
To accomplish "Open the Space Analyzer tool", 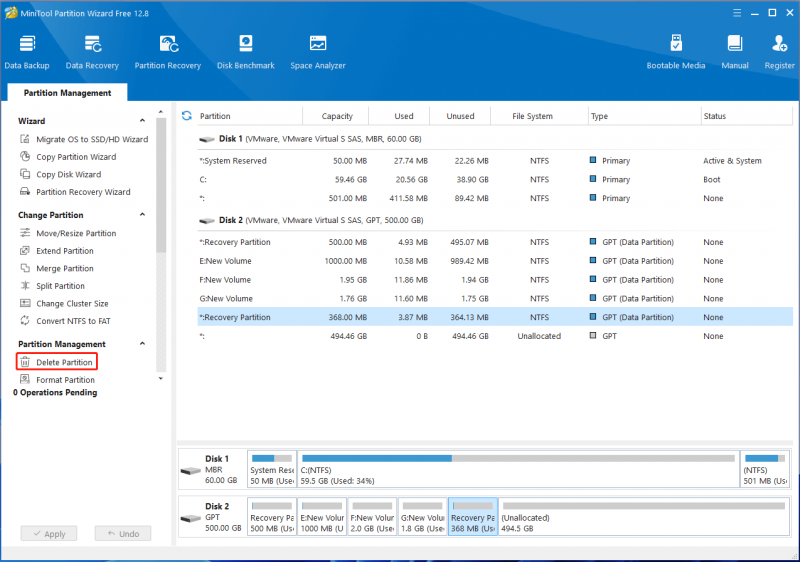I will coord(318,52).
